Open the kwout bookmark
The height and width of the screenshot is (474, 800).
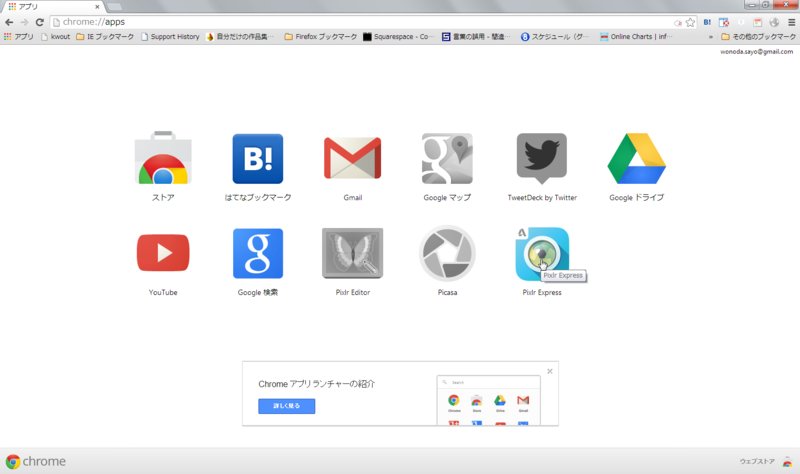[55, 37]
